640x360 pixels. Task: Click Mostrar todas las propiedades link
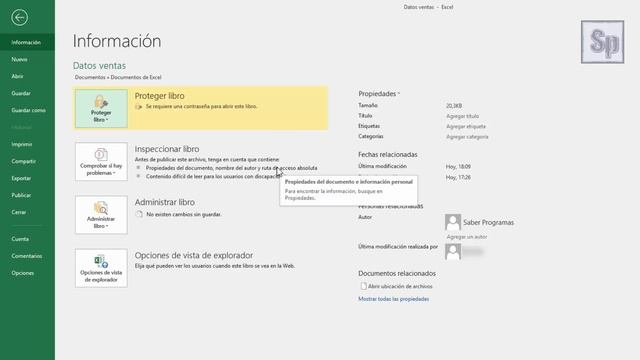pyautogui.click(x=393, y=299)
